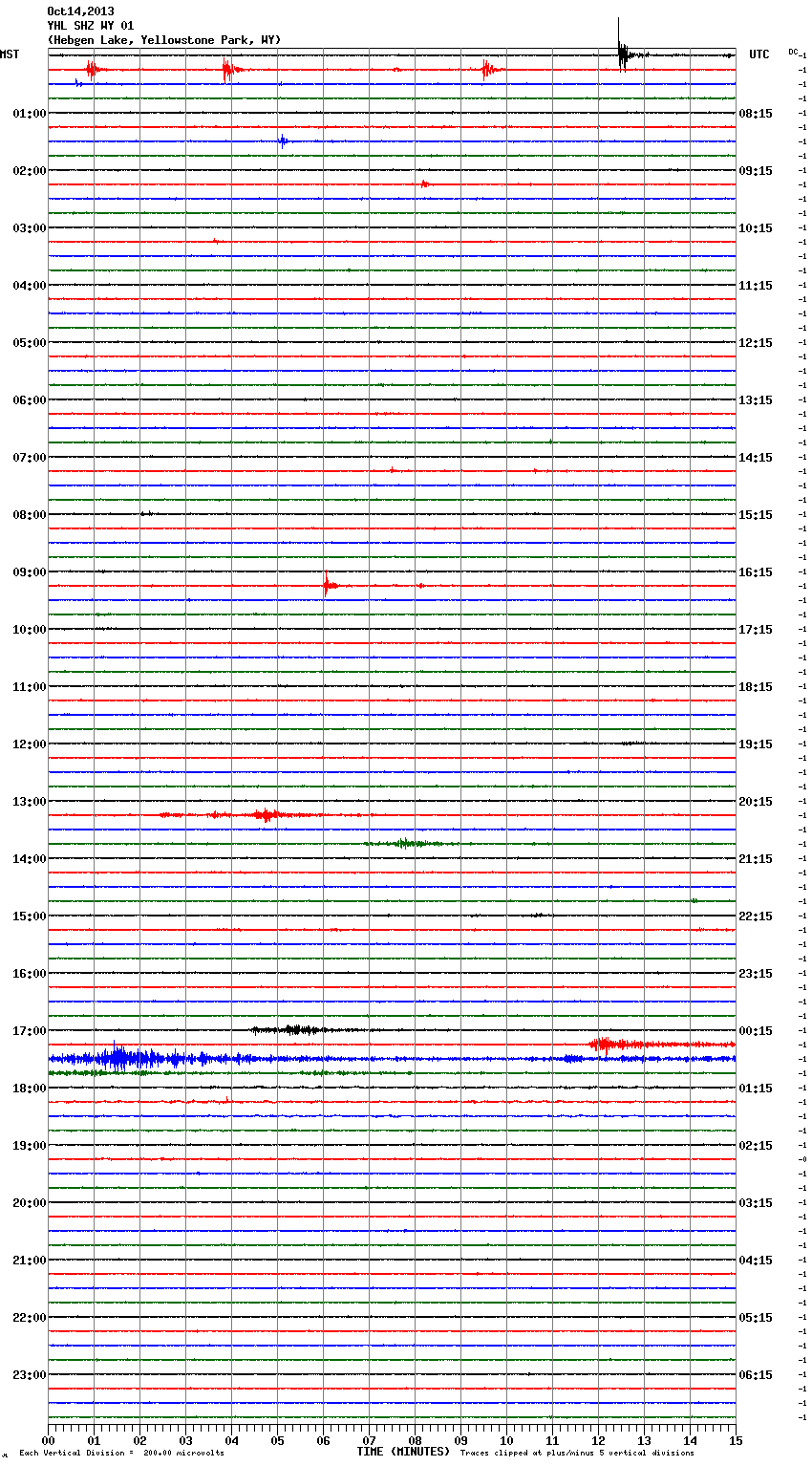Click the 04:15 UTC time label
The image size is (812, 1466).
pos(756,1260)
